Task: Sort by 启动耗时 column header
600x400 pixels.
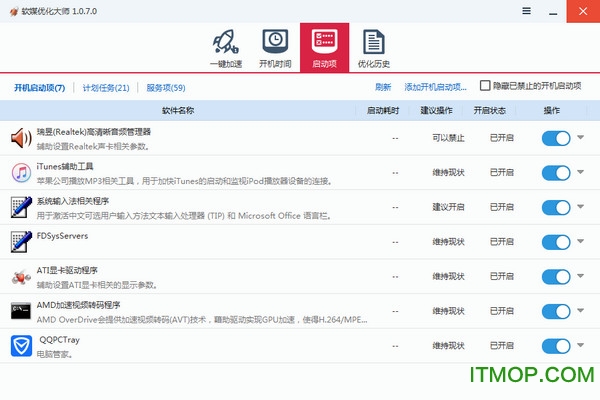Action: point(383,111)
